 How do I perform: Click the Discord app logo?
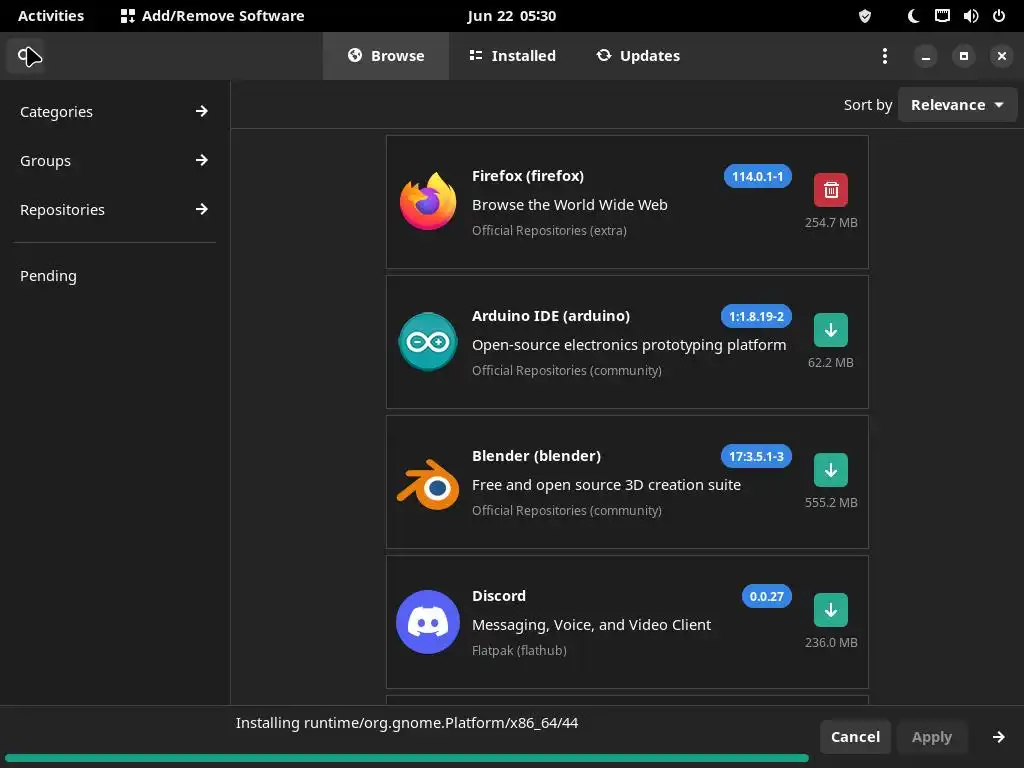(428, 622)
